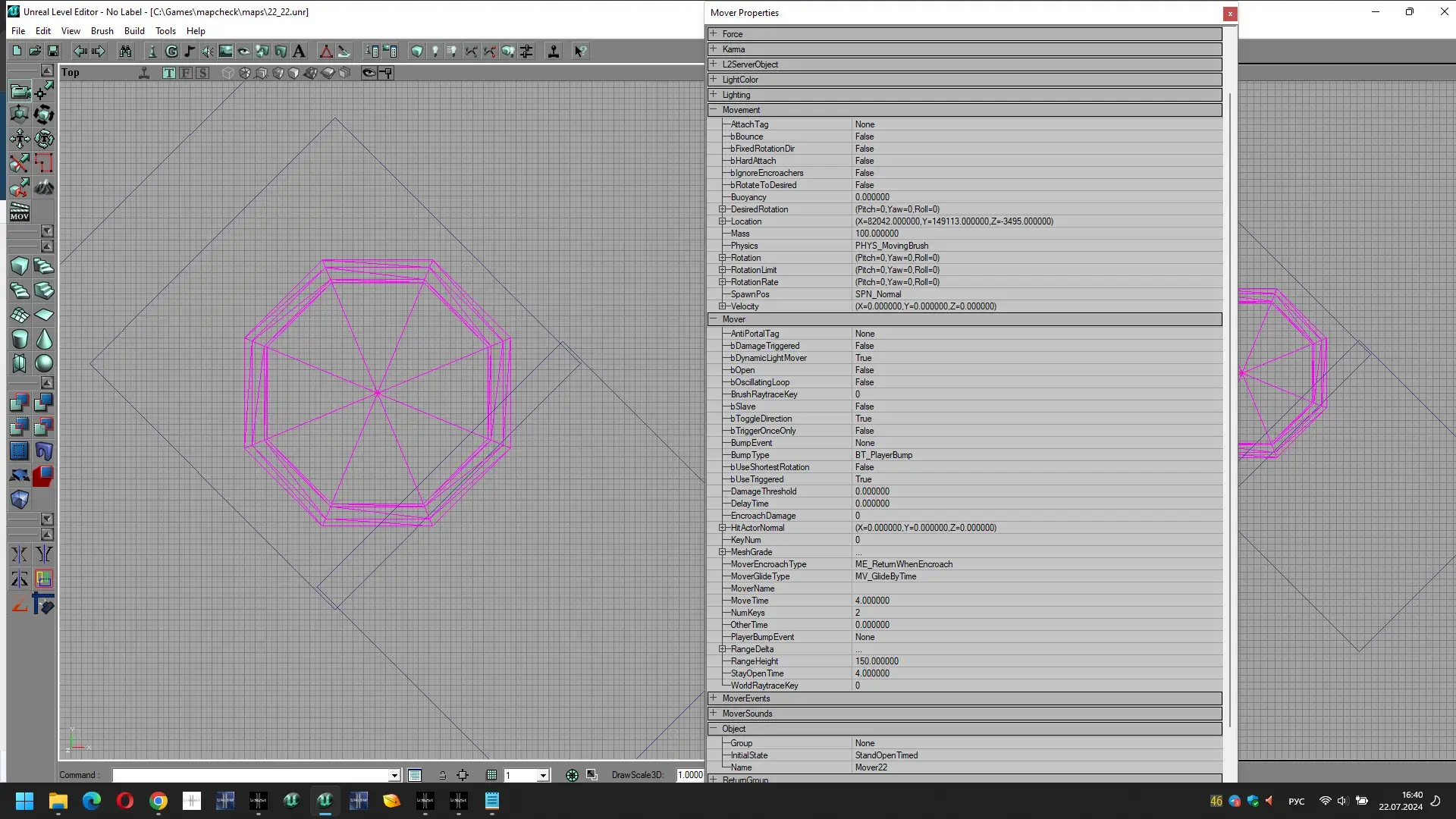Screen dimensions: 1456x819
Task: Toggle the log window icon
Action: 415,775
